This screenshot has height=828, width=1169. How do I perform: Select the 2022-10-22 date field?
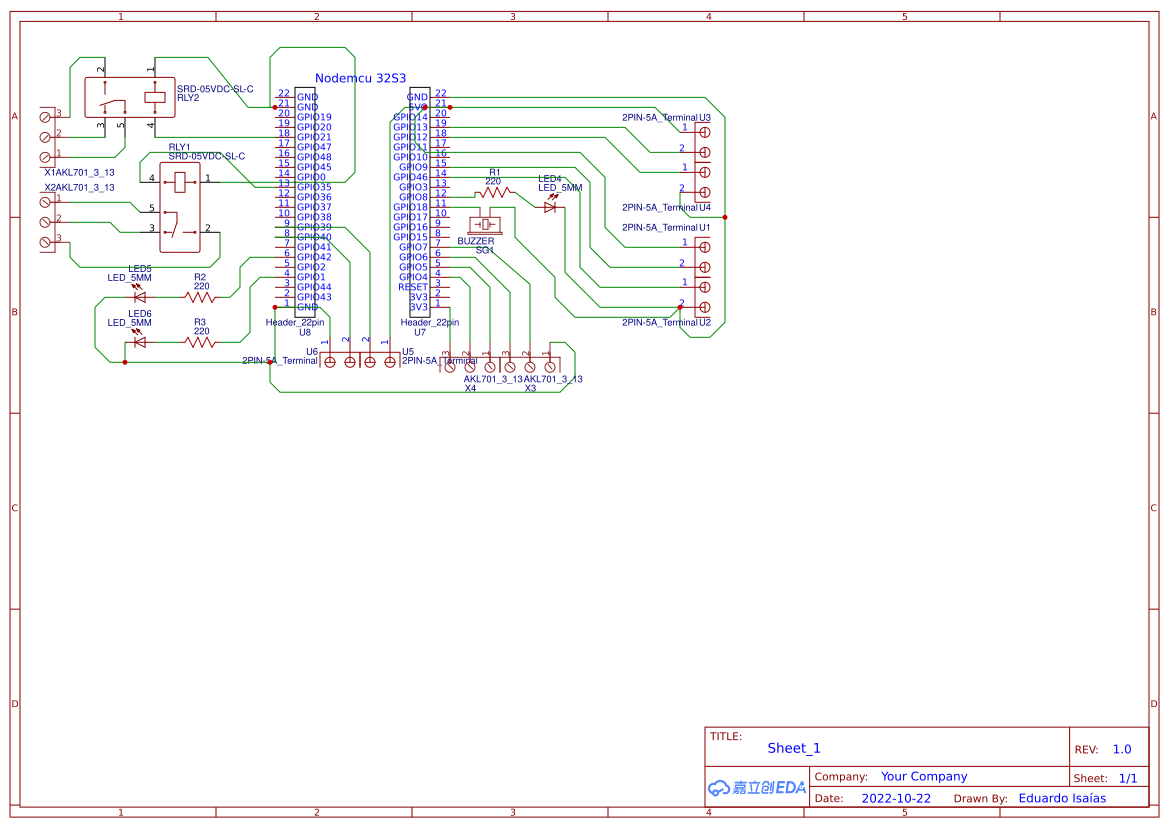(x=896, y=798)
